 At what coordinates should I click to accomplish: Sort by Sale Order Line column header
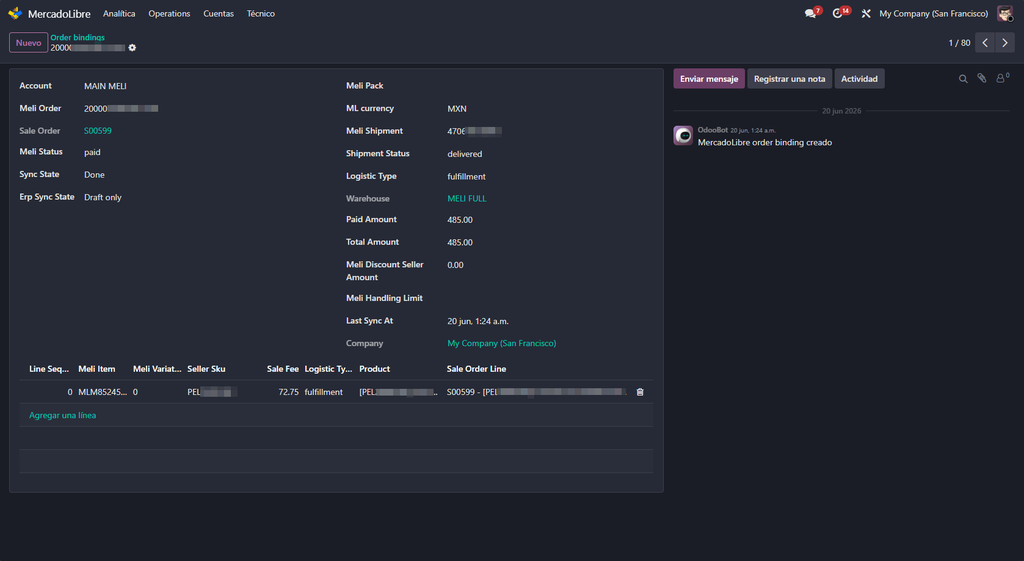[476, 369]
